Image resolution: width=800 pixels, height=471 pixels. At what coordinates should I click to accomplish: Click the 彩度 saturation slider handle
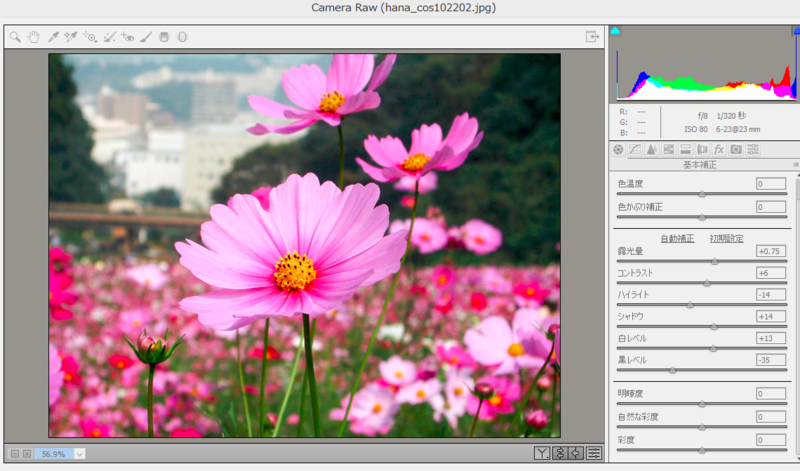(702, 450)
